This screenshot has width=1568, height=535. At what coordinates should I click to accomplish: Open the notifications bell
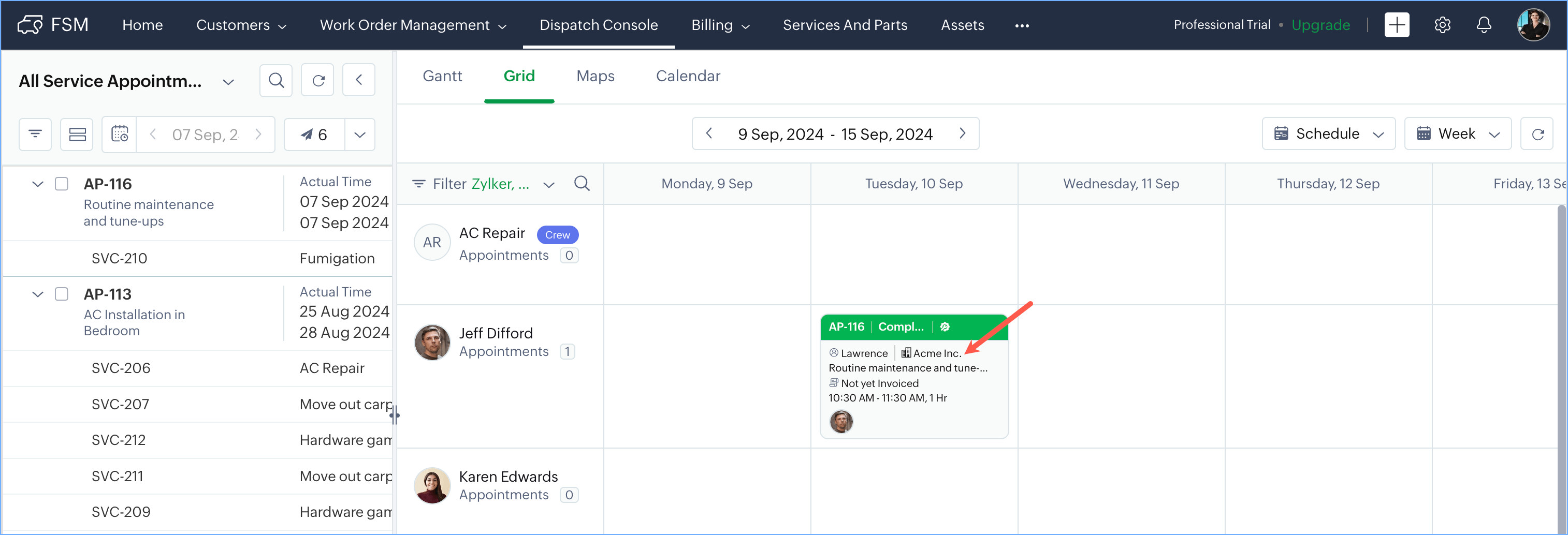coord(1484,25)
